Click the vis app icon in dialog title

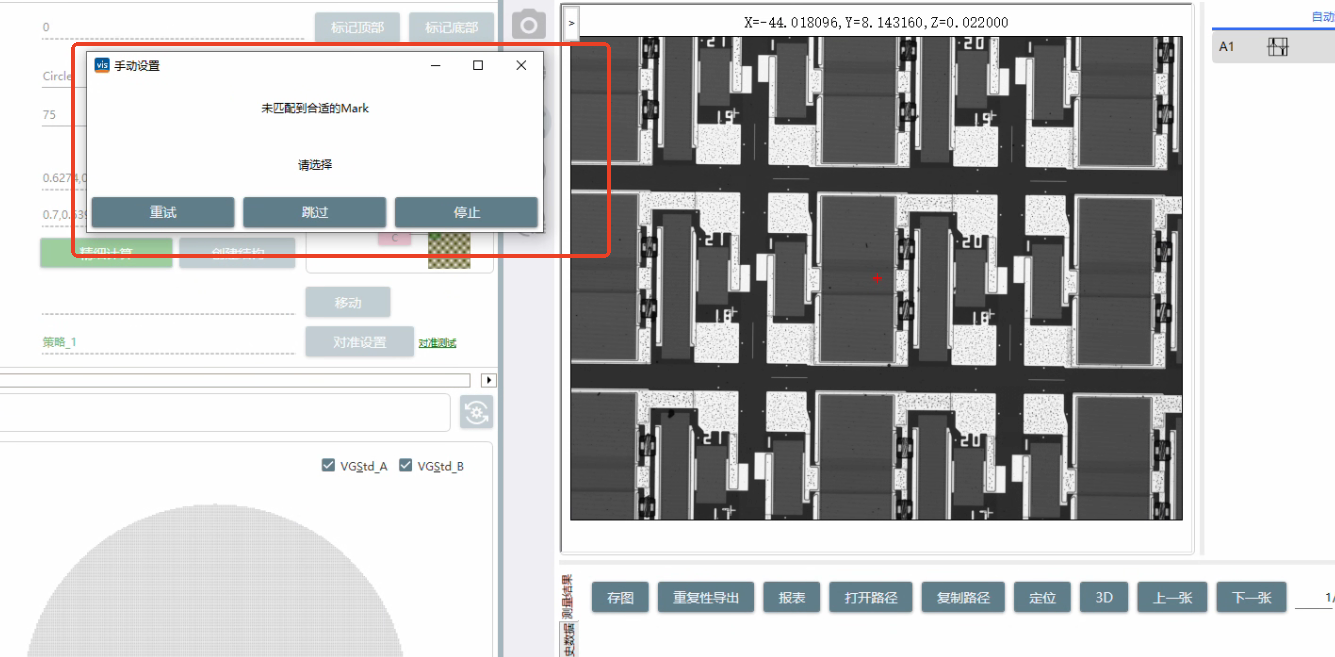click(x=101, y=65)
